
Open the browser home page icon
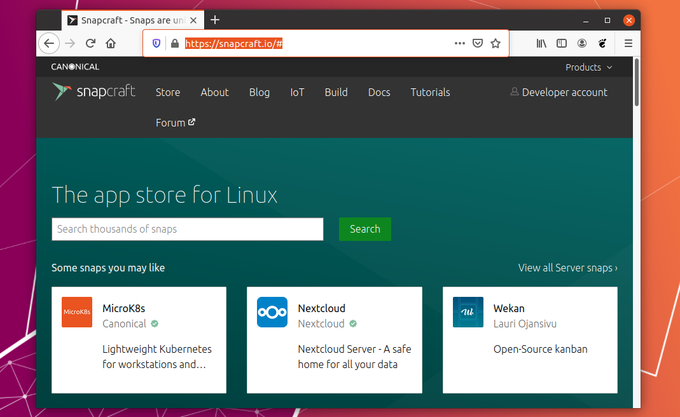point(111,43)
